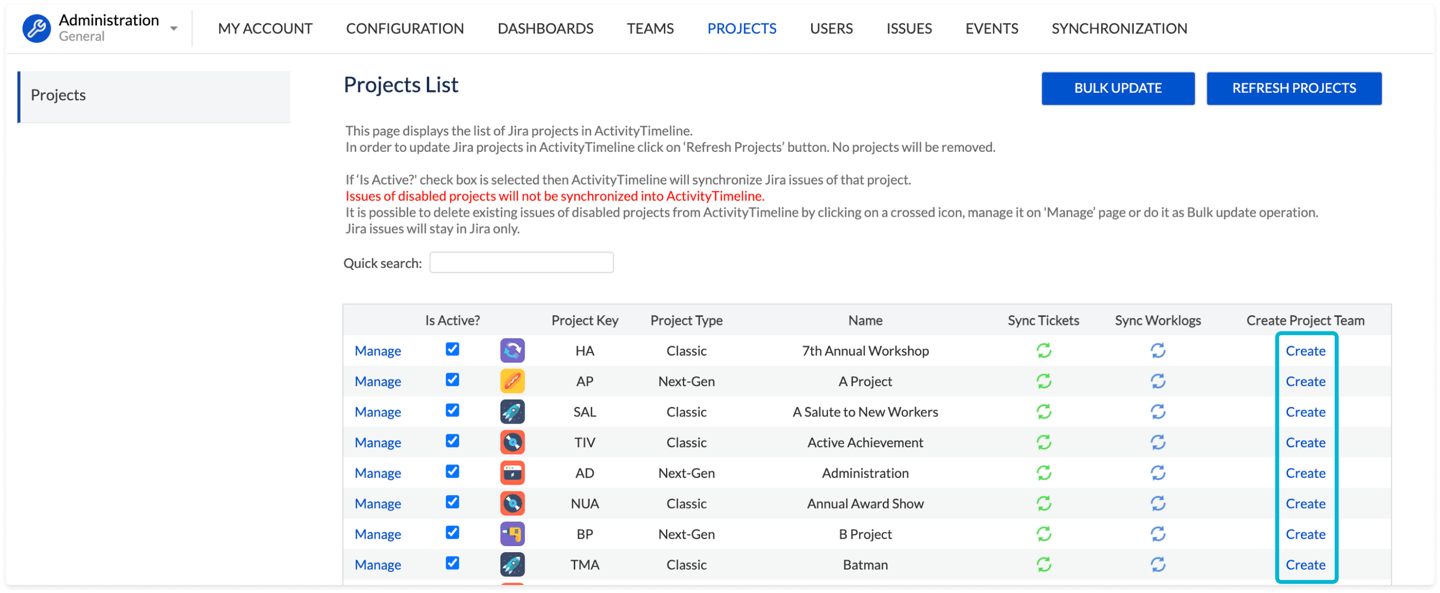Screen dimensions: 1440x593
Task: Click Sync Worklogs icon for A Project
Action: click(x=1158, y=381)
